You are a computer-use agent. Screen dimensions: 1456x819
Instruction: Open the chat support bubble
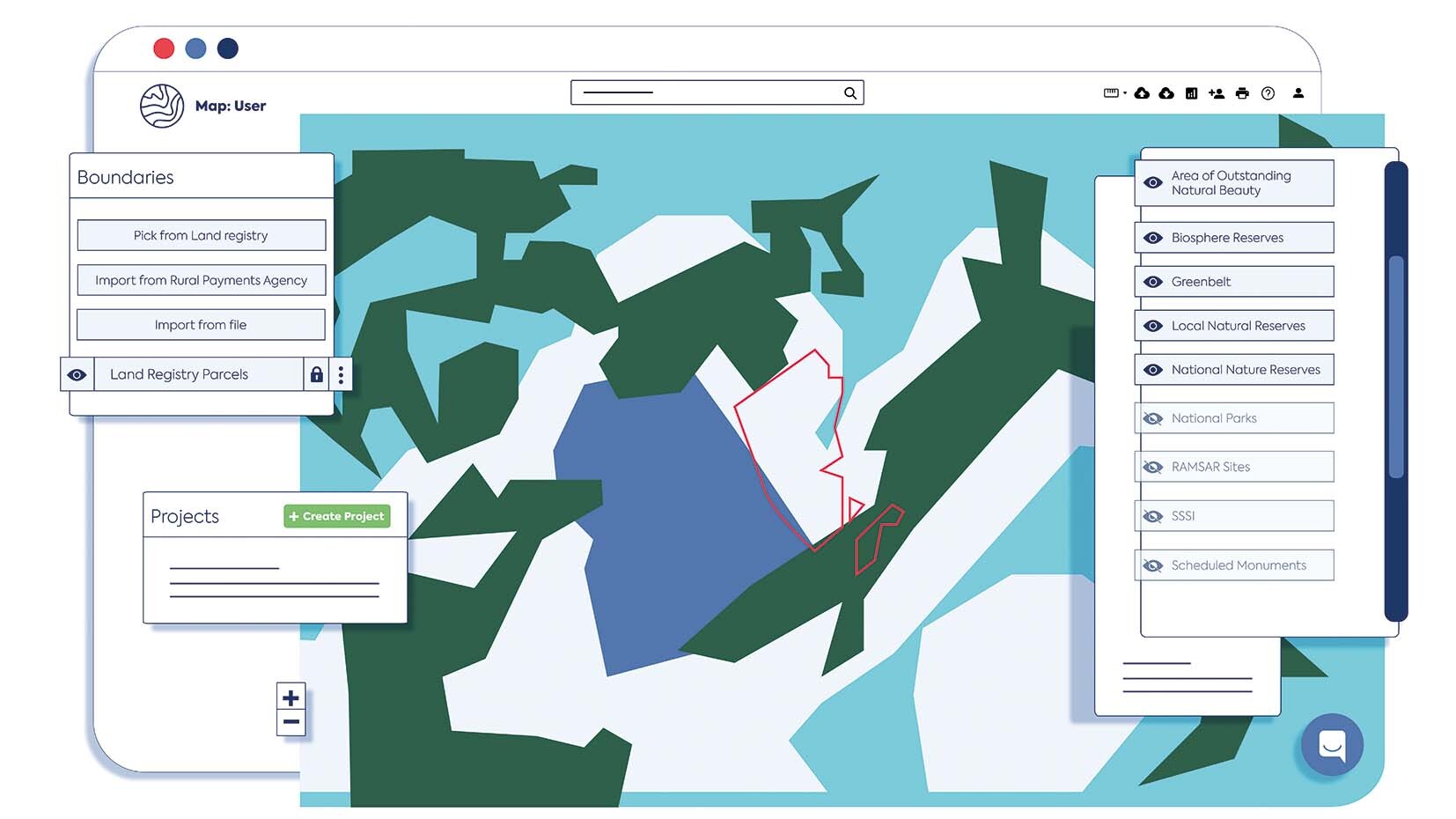[1331, 744]
